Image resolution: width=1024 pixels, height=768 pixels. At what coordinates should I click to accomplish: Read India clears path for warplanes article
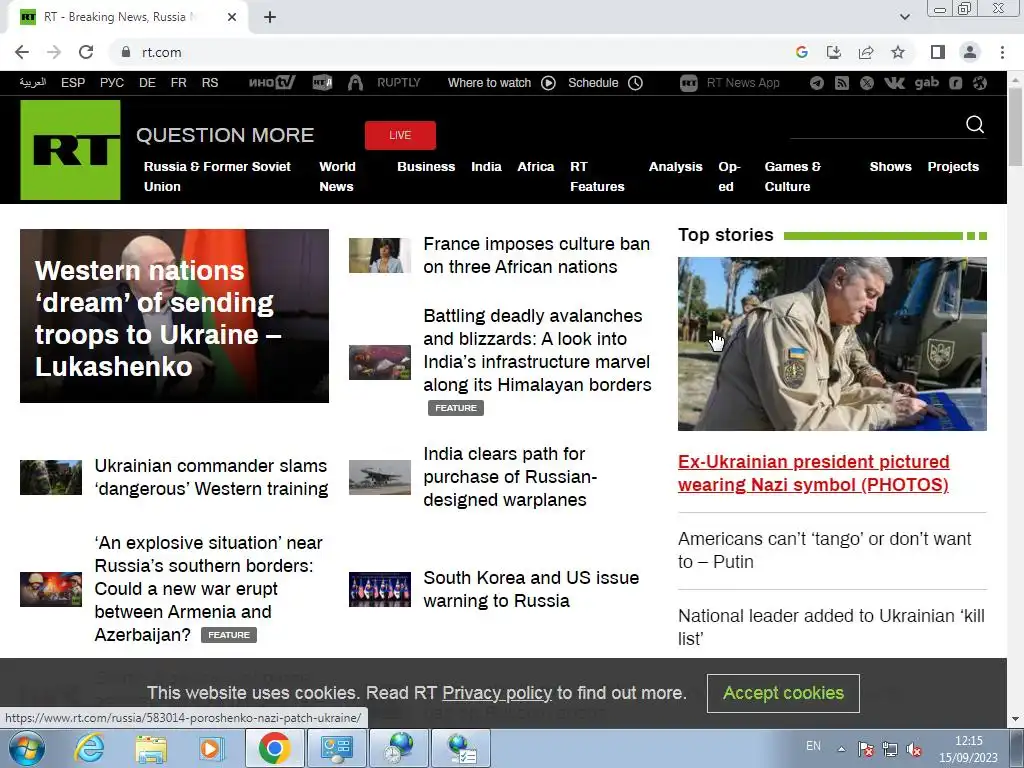pos(510,477)
